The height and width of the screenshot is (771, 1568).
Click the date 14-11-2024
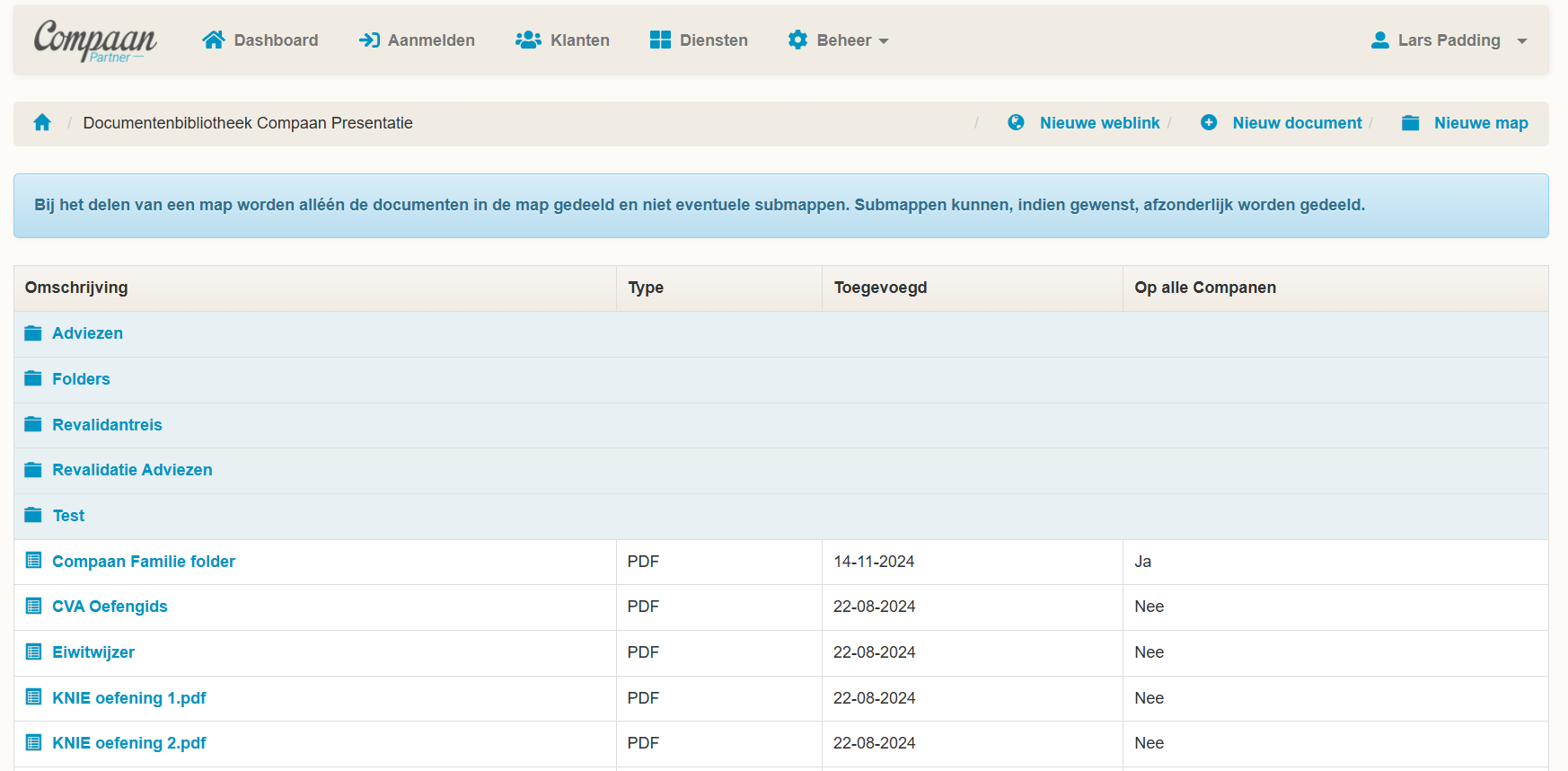(x=874, y=562)
